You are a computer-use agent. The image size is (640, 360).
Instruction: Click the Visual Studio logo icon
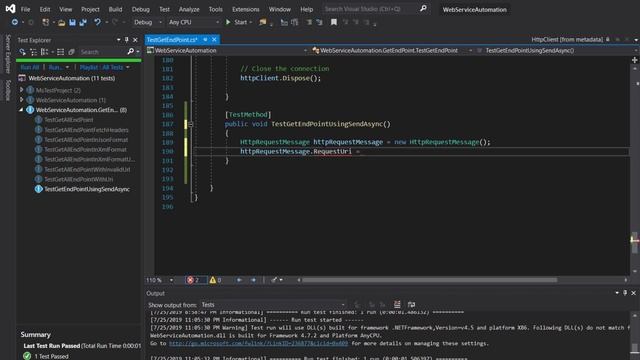[x=11, y=9]
